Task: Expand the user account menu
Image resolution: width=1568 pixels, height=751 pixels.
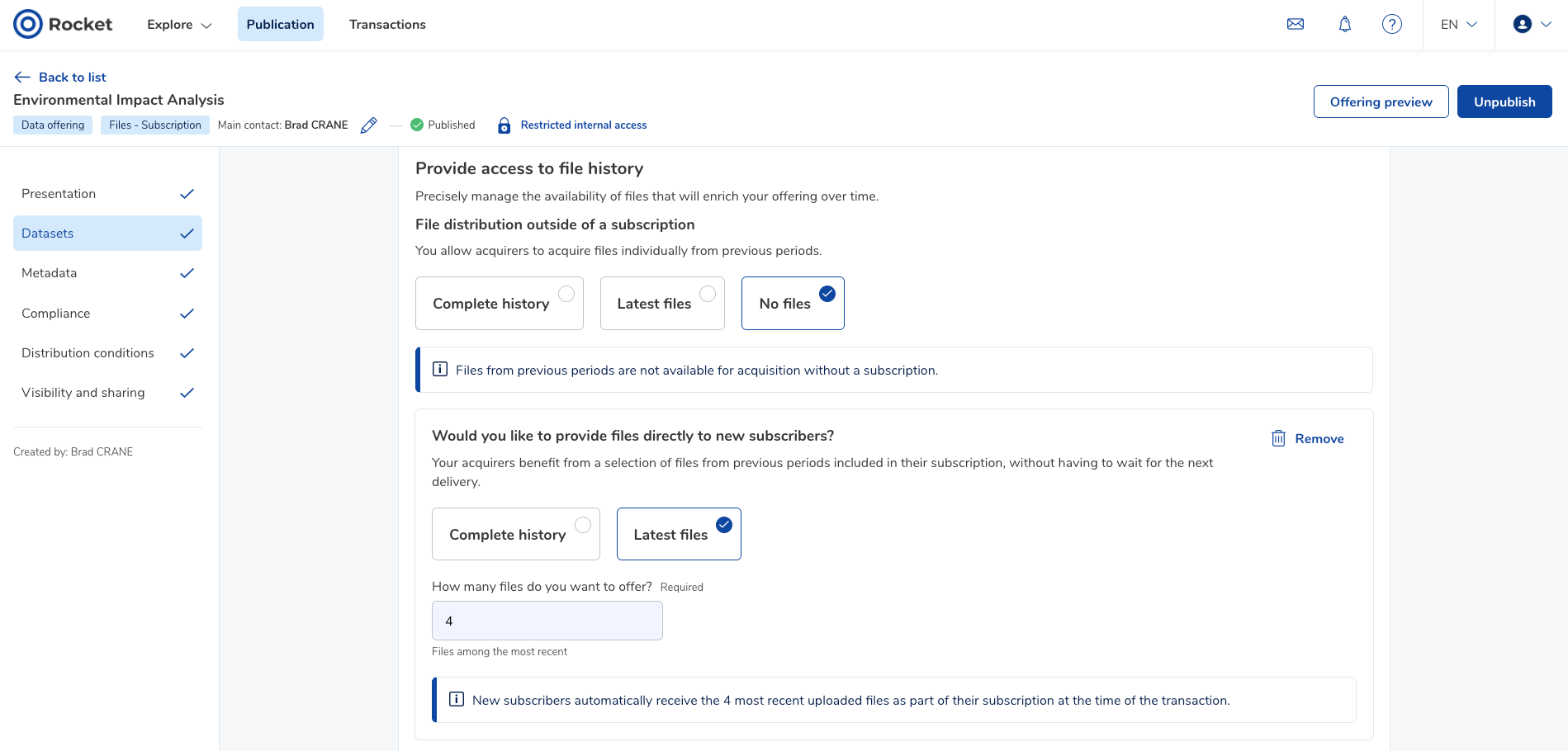Action: [x=1532, y=24]
